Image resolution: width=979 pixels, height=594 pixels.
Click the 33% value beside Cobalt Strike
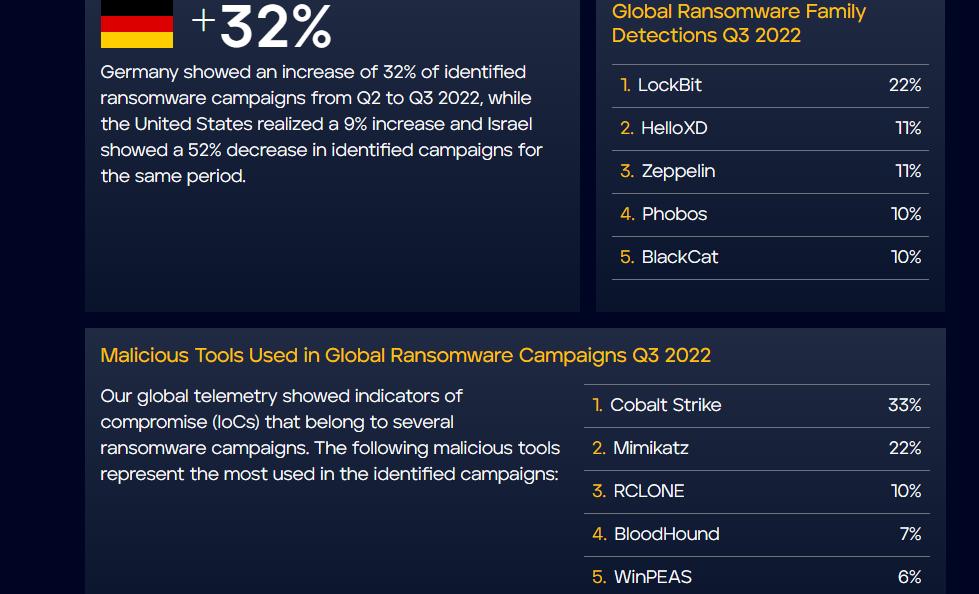(x=905, y=405)
